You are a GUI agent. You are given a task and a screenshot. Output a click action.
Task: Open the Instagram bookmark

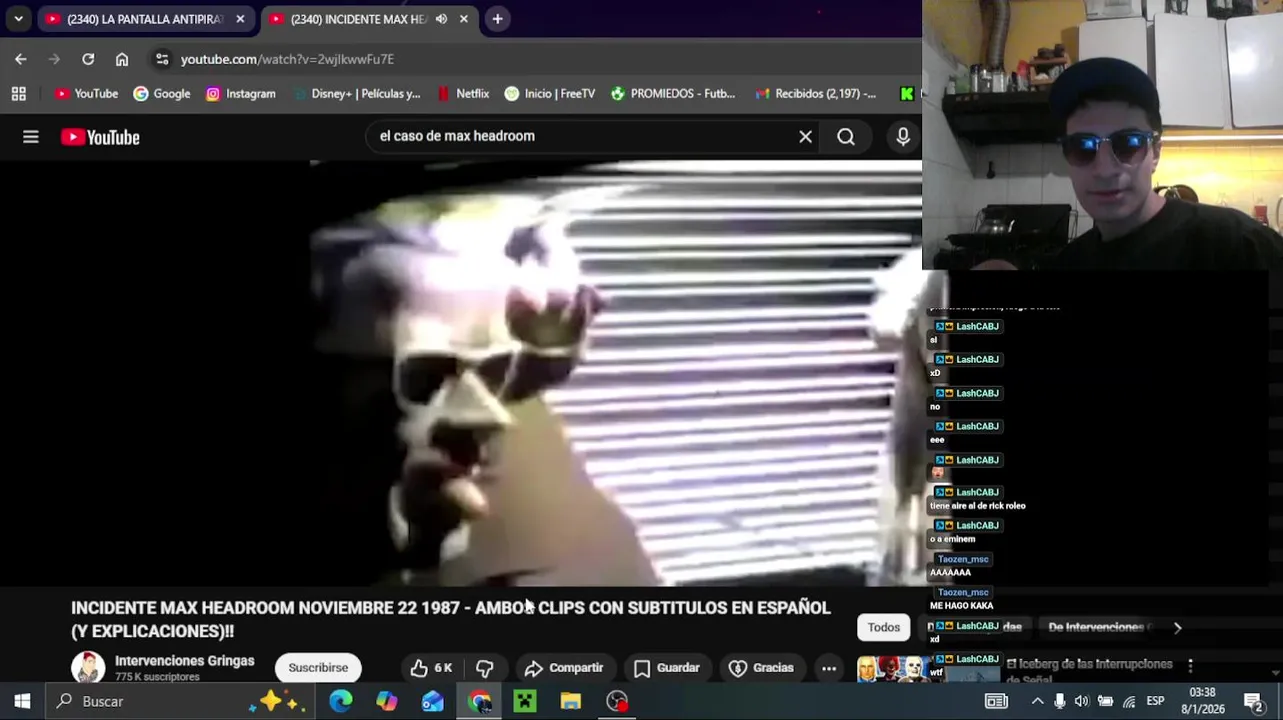(x=240, y=93)
